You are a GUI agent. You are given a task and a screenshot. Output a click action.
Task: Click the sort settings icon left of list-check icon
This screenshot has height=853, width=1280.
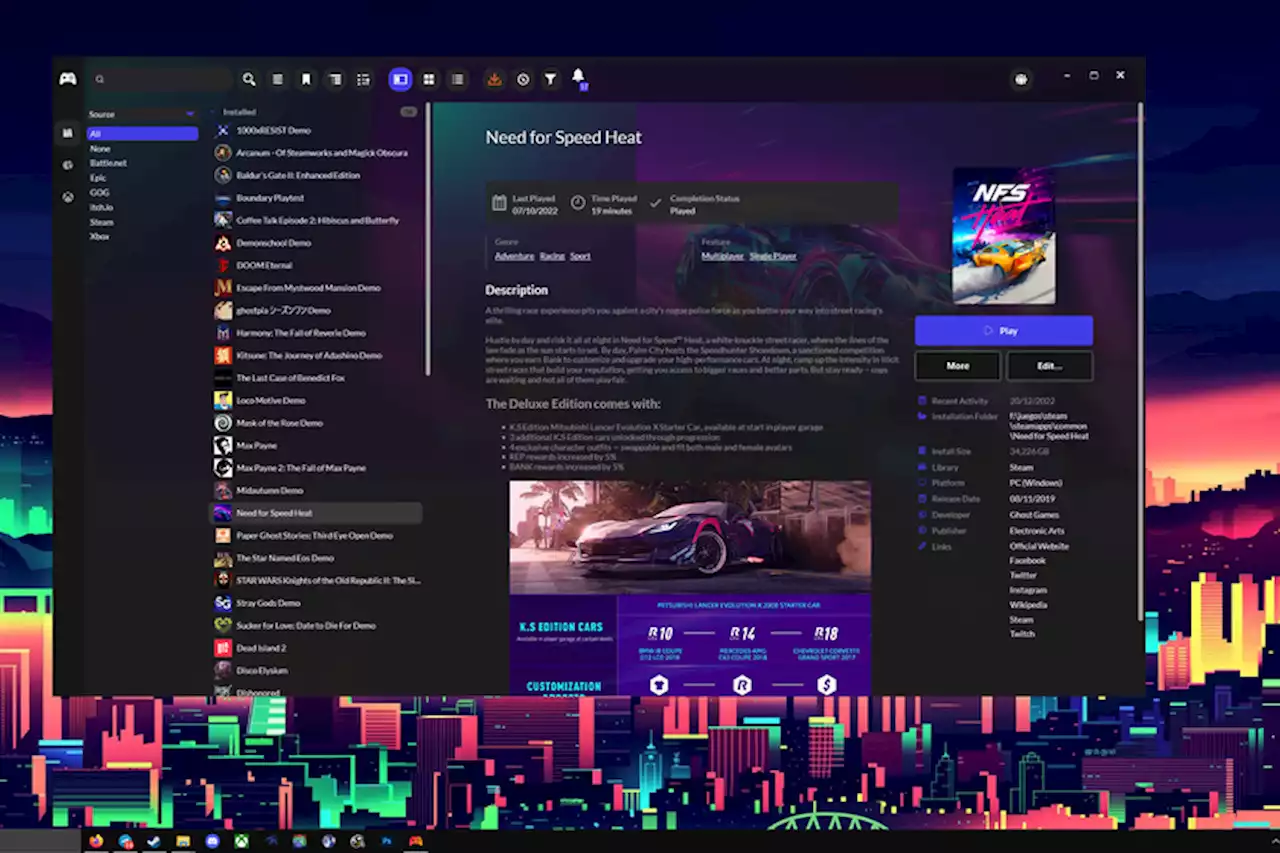335,79
